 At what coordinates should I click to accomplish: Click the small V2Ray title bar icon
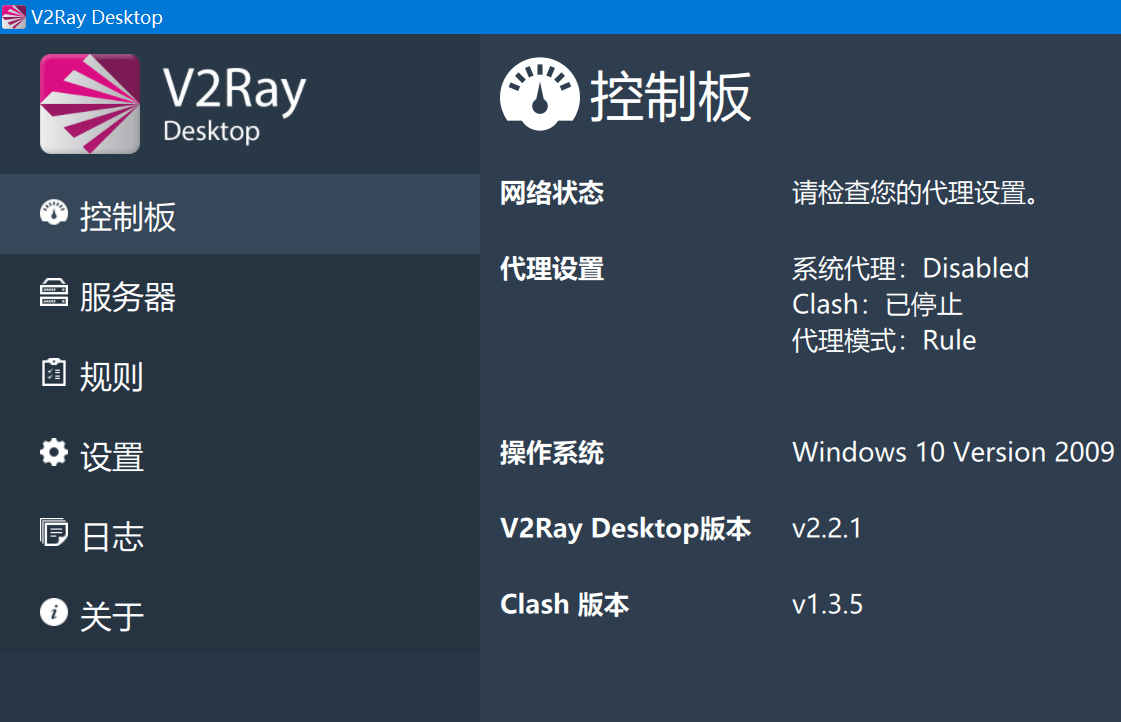tap(14, 17)
